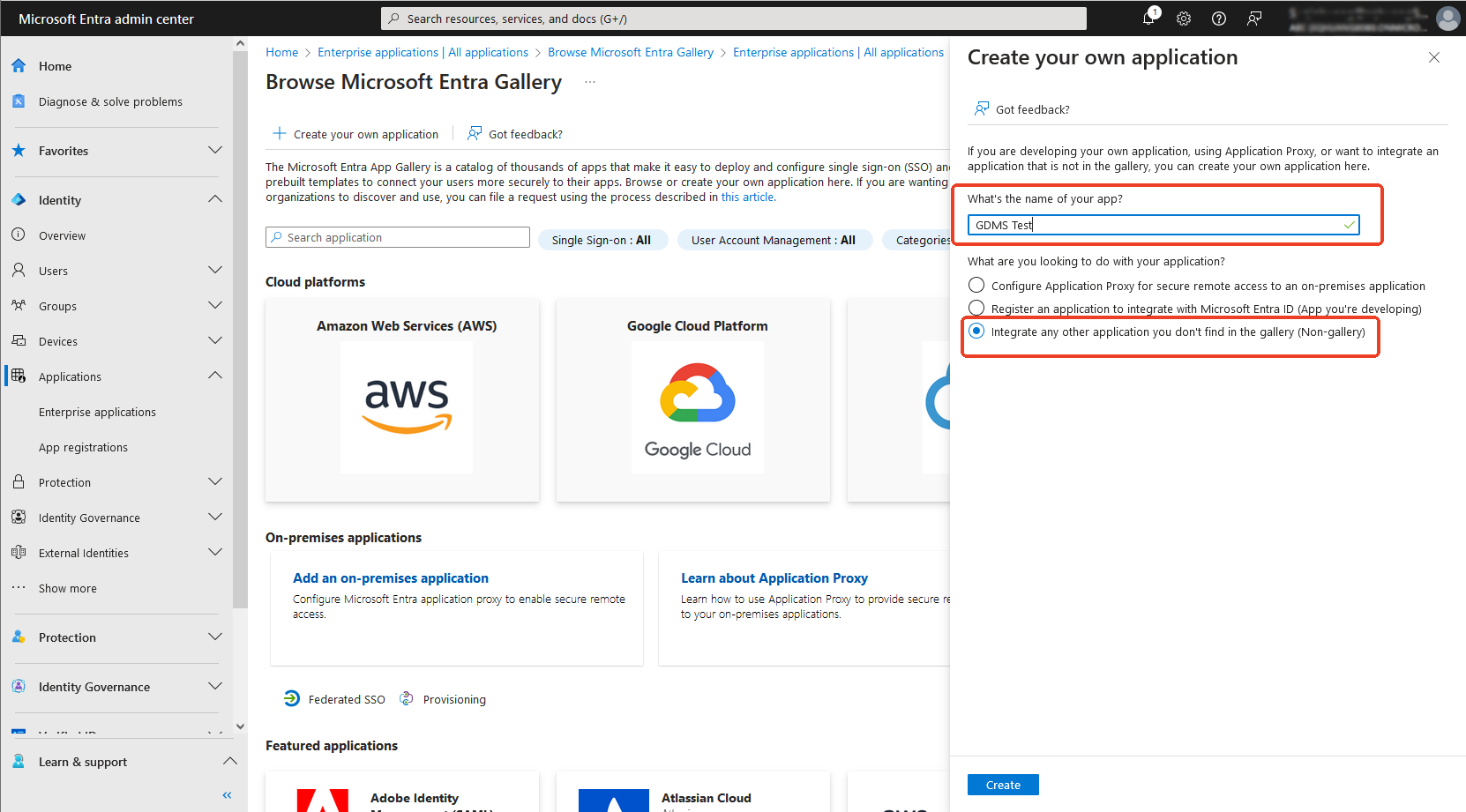The height and width of the screenshot is (812, 1466).
Task: Open Learn about Application Proxy link
Action: (x=774, y=578)
